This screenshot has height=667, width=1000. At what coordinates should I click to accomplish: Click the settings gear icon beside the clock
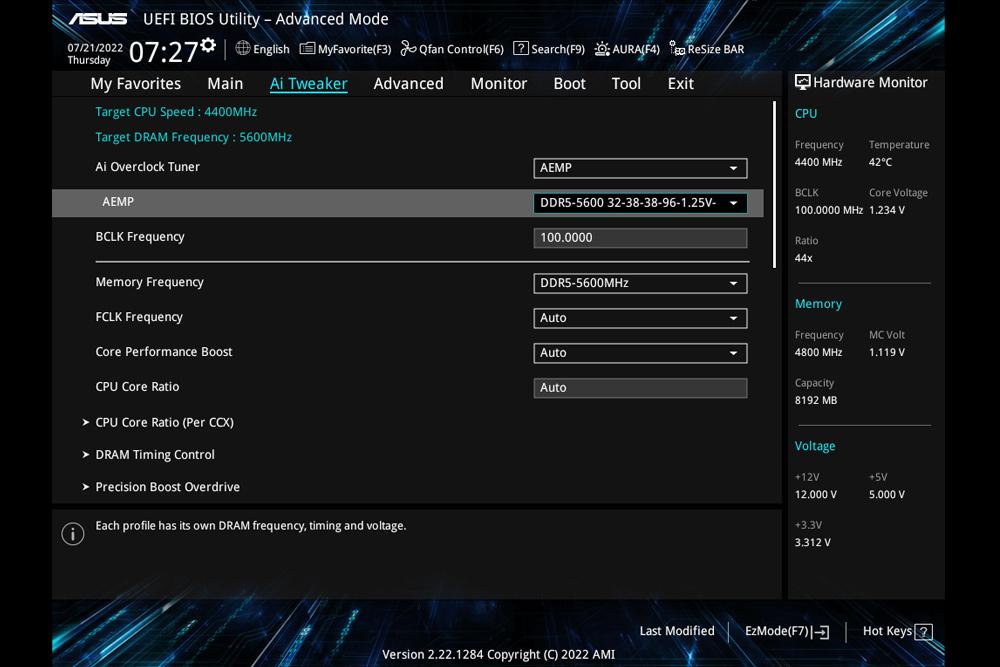(x=208, y=45)
